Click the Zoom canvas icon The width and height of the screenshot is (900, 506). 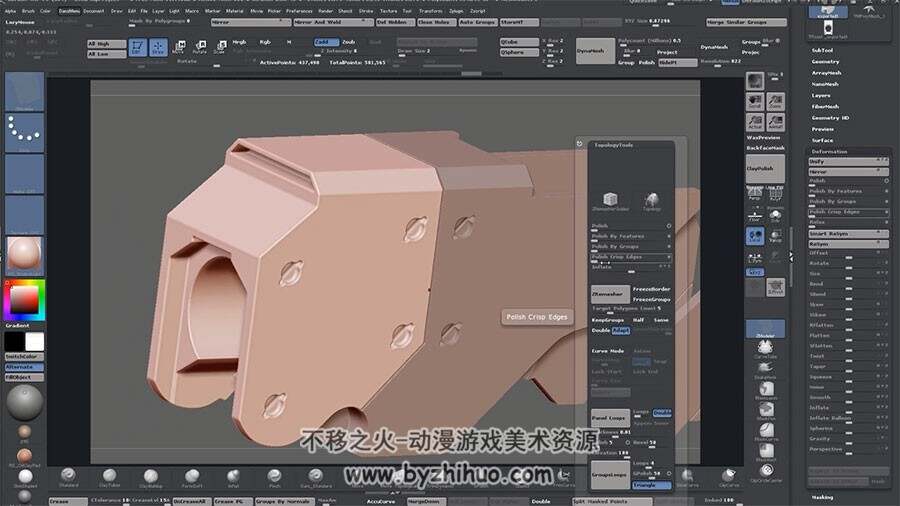click(x=775, y=102)
